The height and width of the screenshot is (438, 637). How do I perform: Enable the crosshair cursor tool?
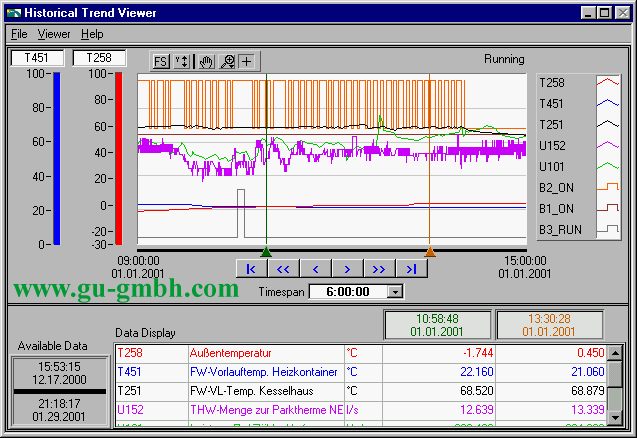click(x=247, y=61)
